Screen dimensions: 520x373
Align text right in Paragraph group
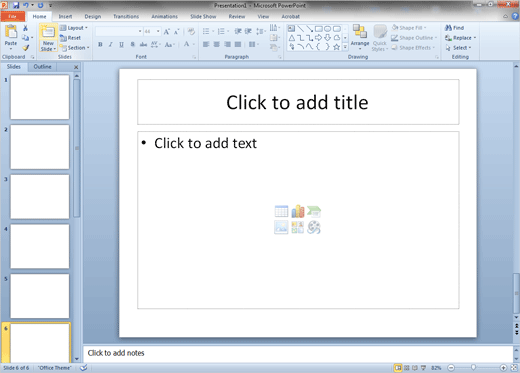click(x=227, y=44)
